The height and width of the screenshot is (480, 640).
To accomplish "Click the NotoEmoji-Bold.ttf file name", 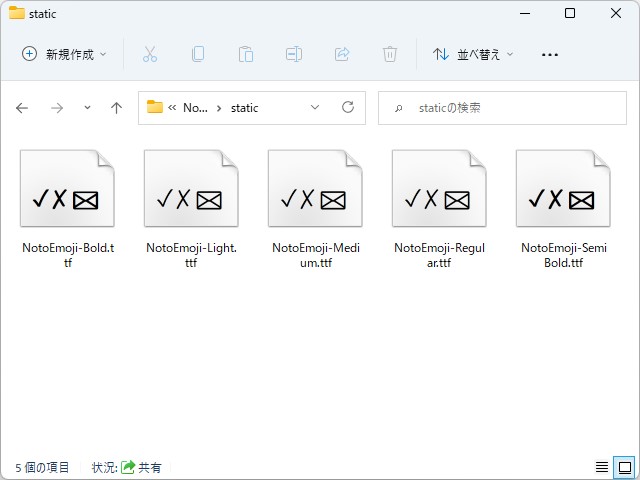I will tap(68, 255).
